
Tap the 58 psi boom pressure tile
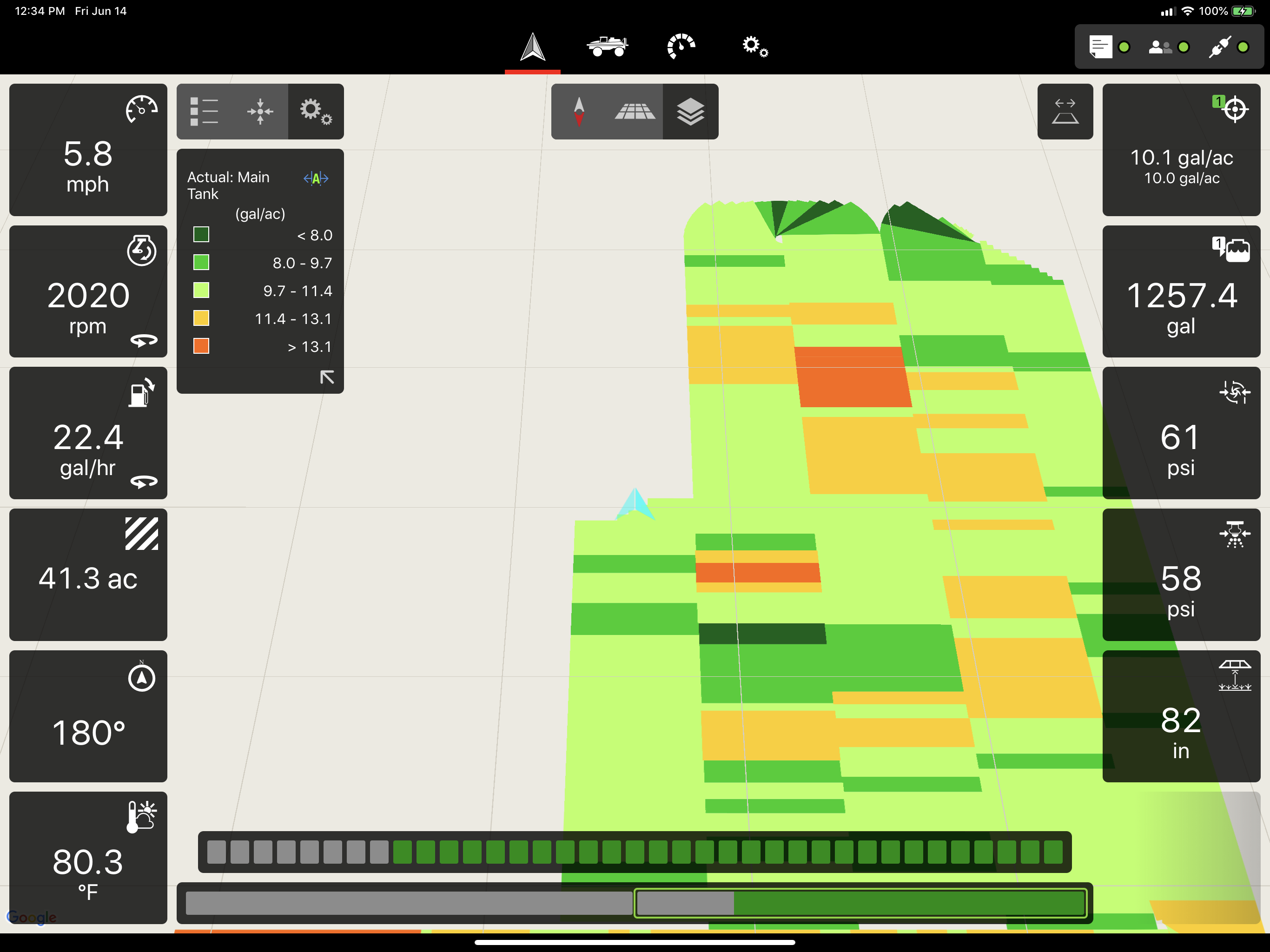(x=1181, y=575)
